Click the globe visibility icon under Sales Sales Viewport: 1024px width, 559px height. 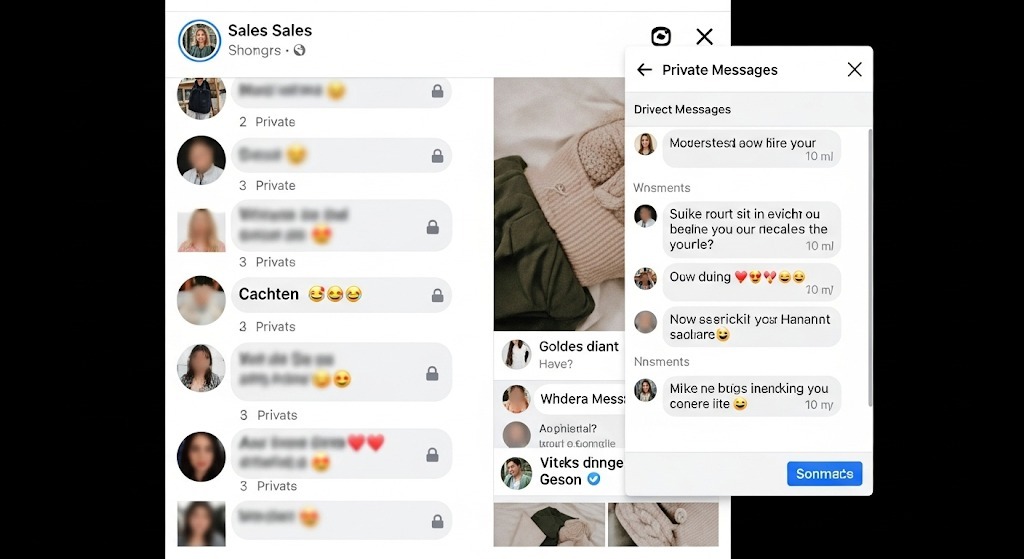(299, 50)
